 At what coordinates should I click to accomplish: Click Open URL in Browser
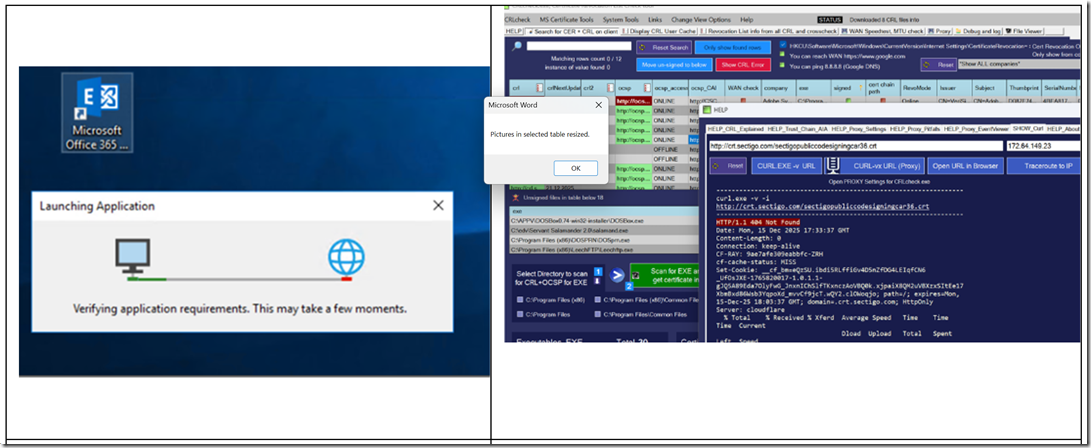[966, 166]
